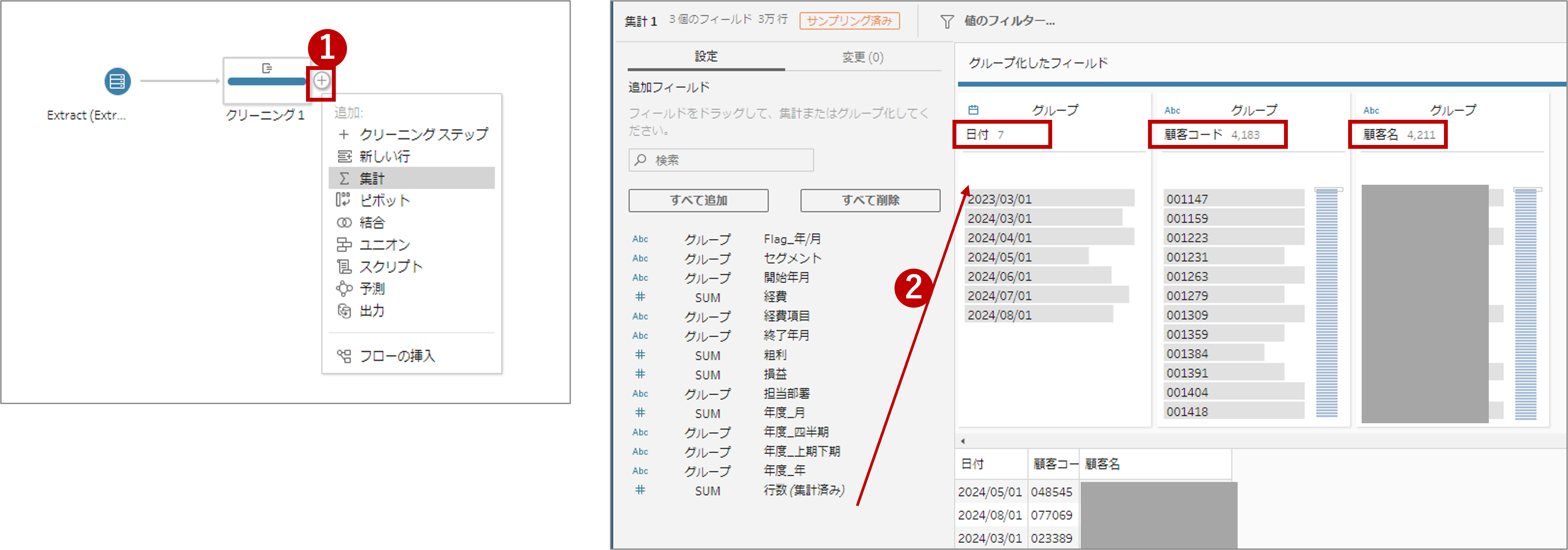Click the サンプリング済み badge

(849, 21)
